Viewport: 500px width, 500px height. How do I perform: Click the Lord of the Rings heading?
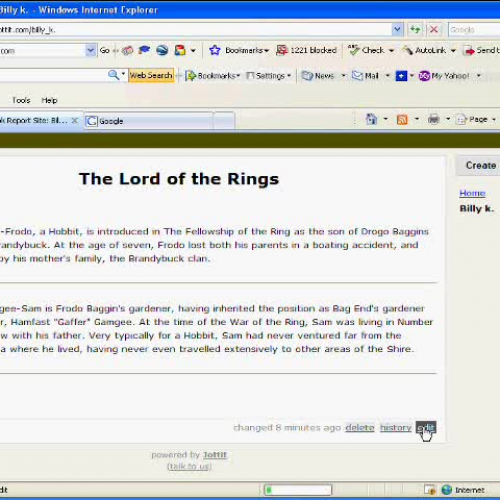(x=179, y=179)
